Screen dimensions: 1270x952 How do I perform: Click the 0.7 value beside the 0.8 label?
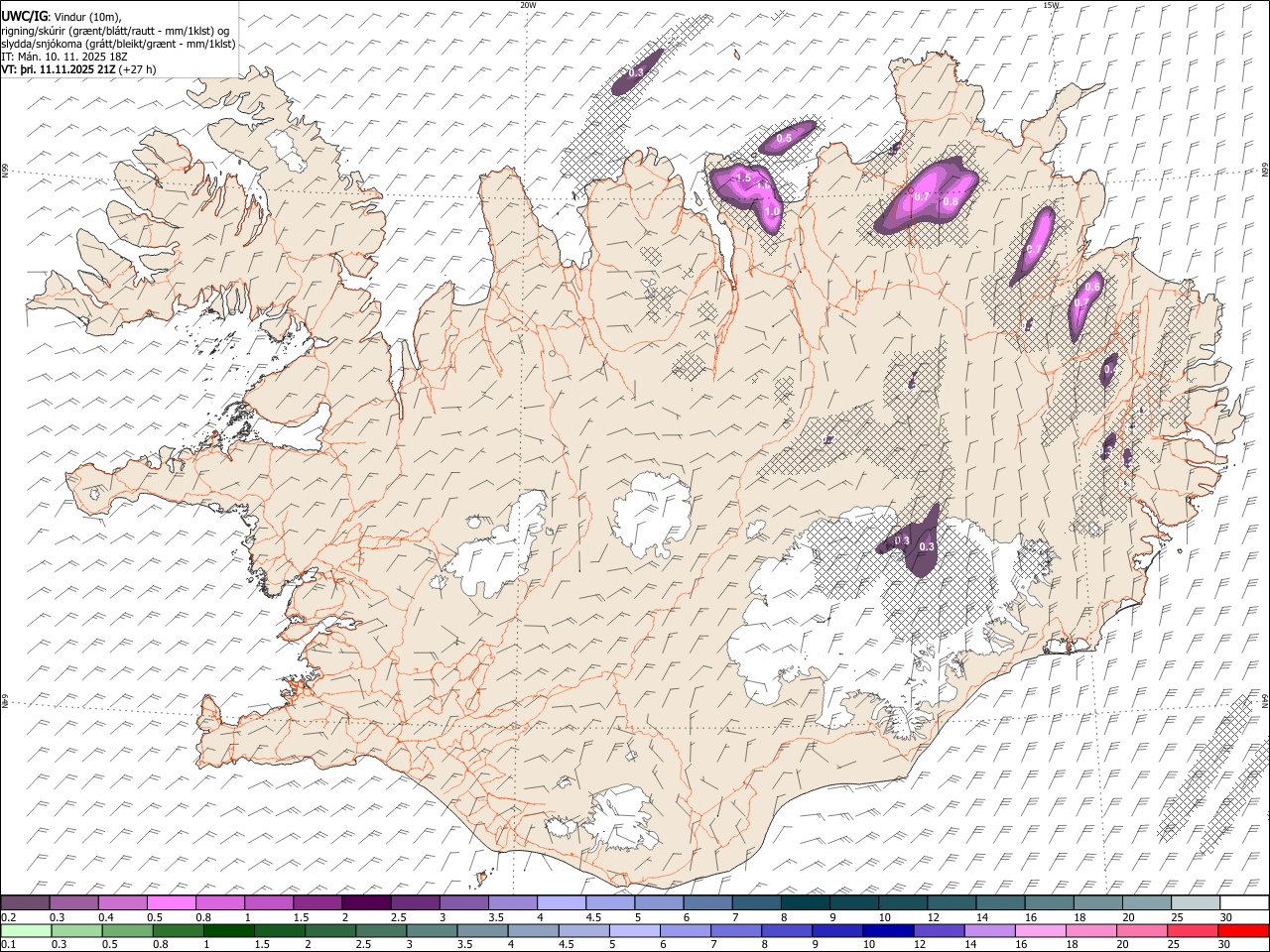922,196
